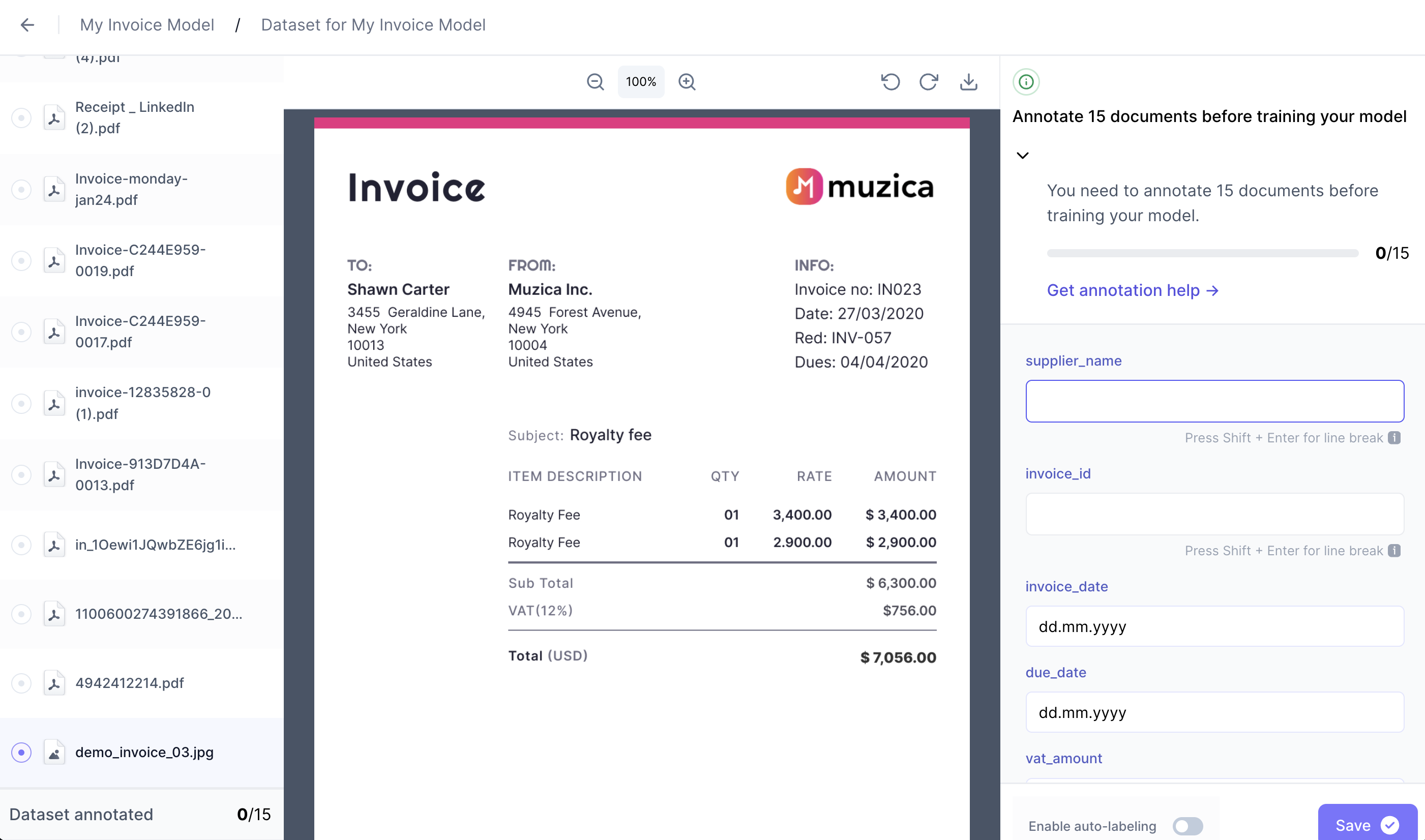The image size is (1425, 840).
Task: Click the PDF icon for Invoice-C244E959-0019.pdf
Action: (54, 260)
